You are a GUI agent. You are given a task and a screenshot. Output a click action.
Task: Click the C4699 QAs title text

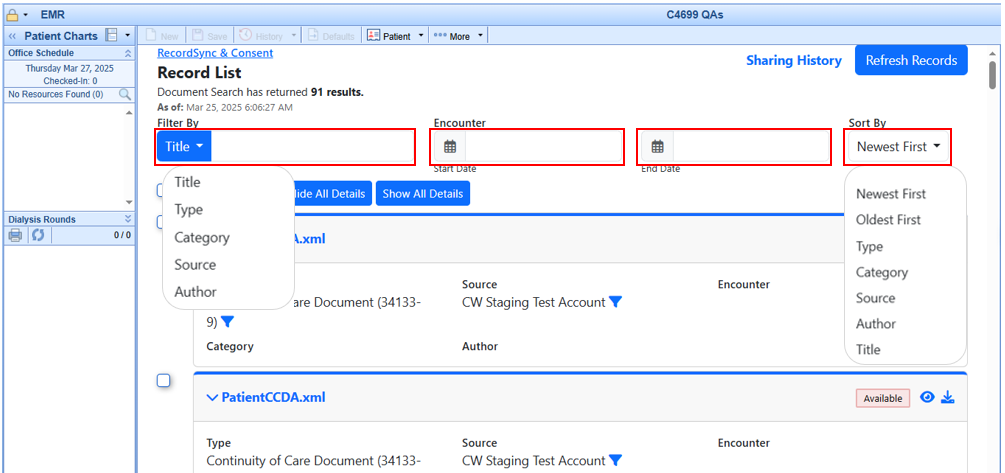click(x=695, y=14)
